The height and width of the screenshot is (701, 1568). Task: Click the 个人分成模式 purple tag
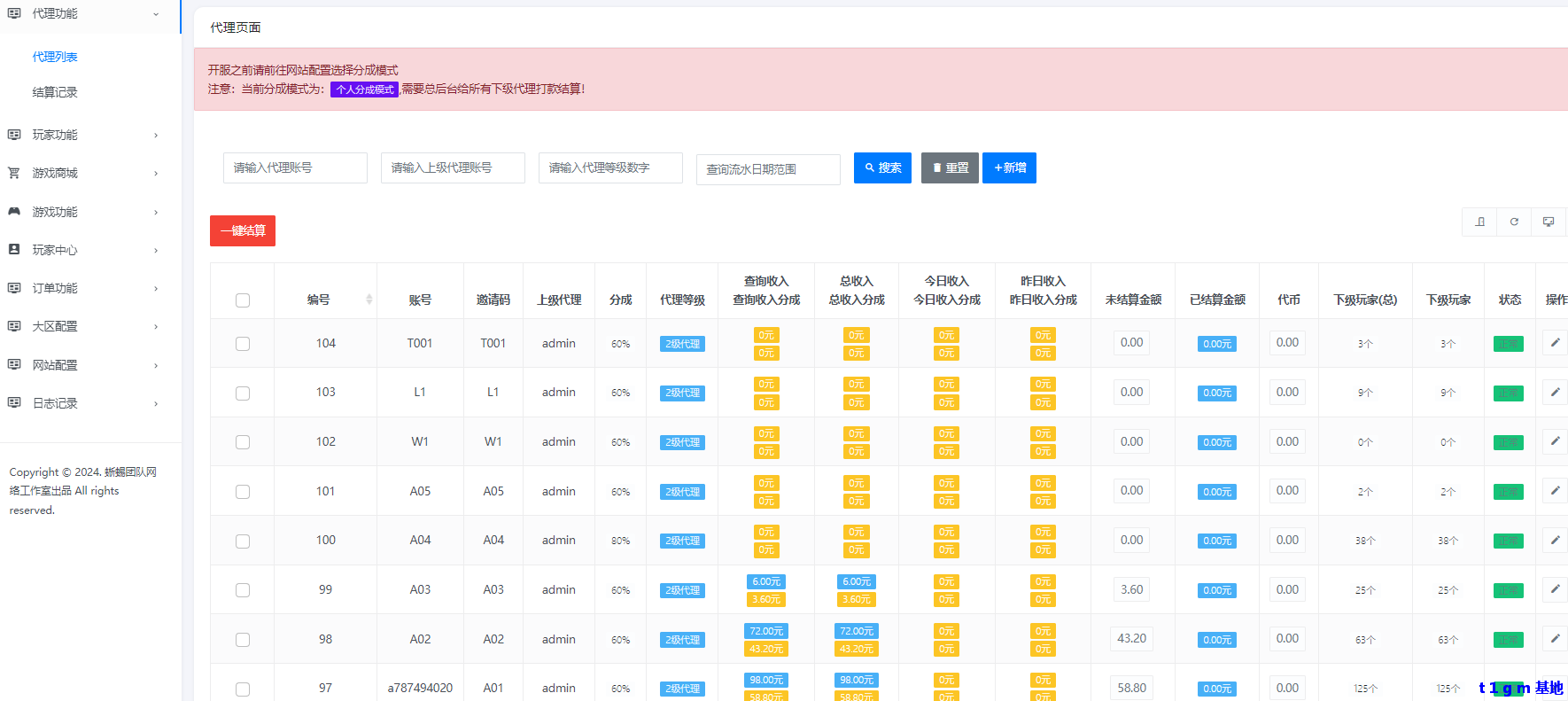click(365, 90)
